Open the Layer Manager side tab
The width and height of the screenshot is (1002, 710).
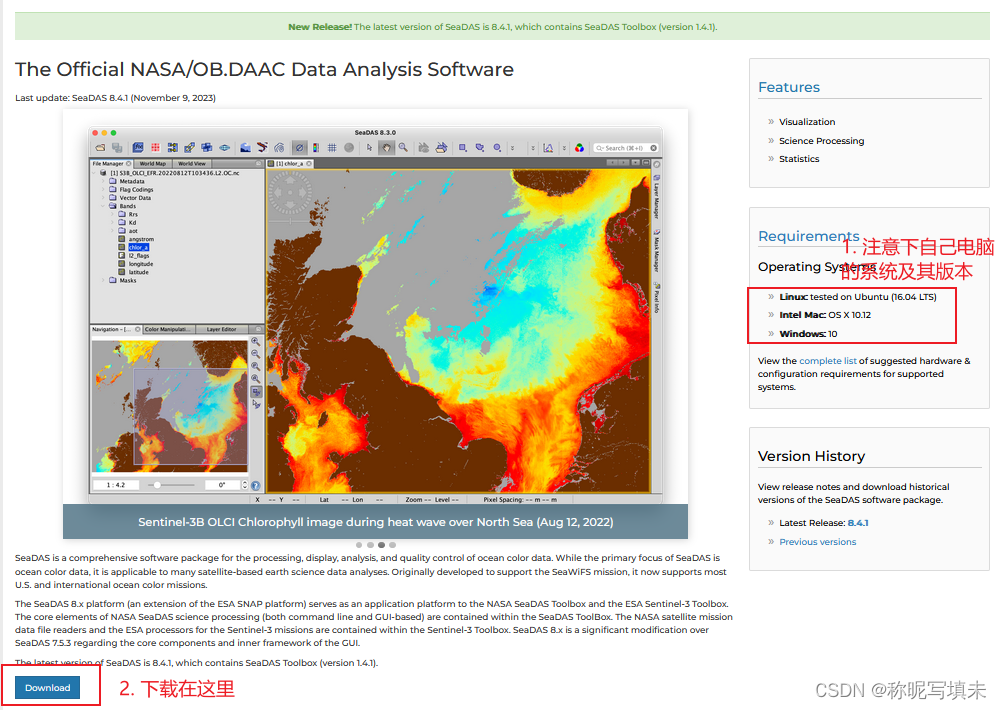coord(656,197)
